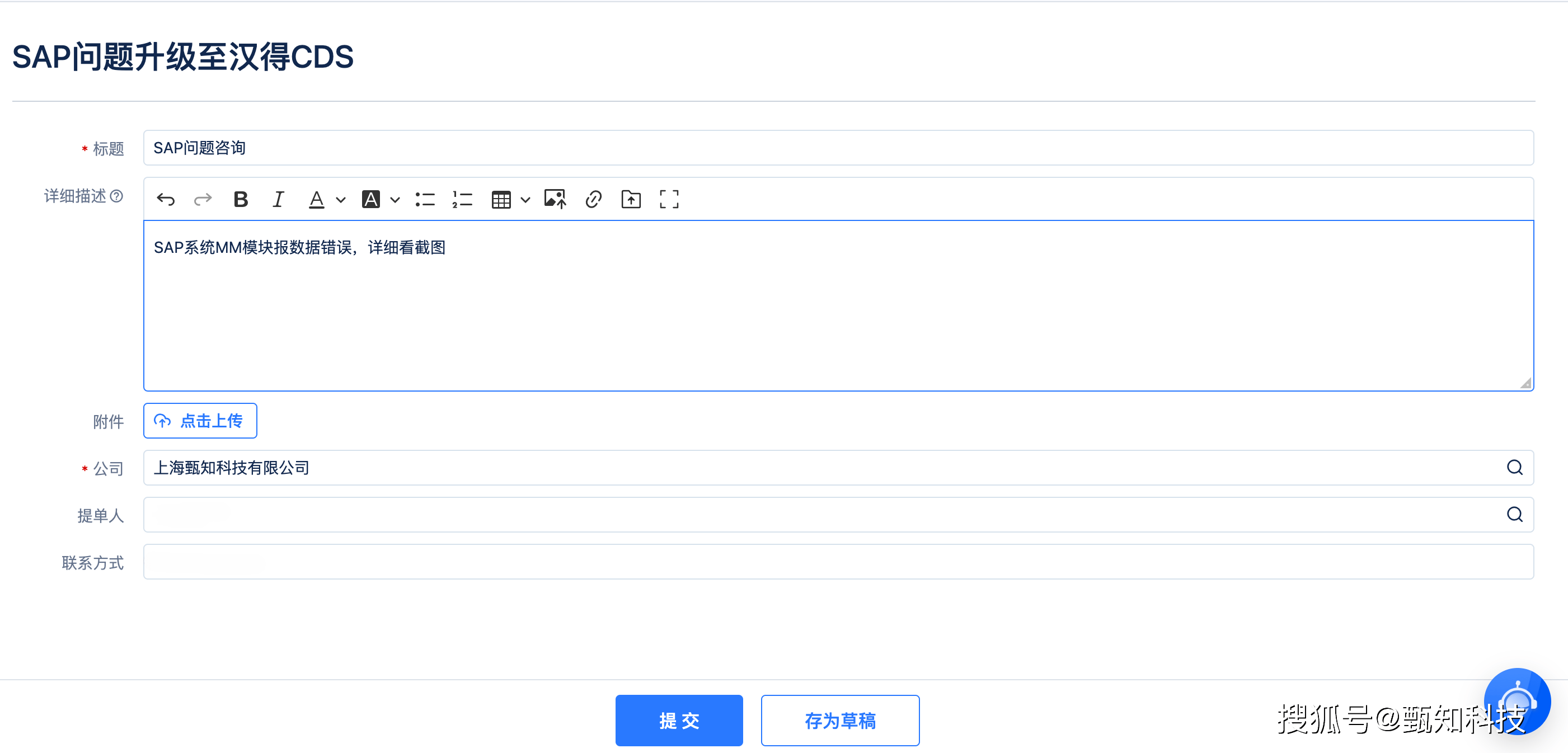Open the font color dropdown arrow
The image size is (1568, 753).
point(341,200)
